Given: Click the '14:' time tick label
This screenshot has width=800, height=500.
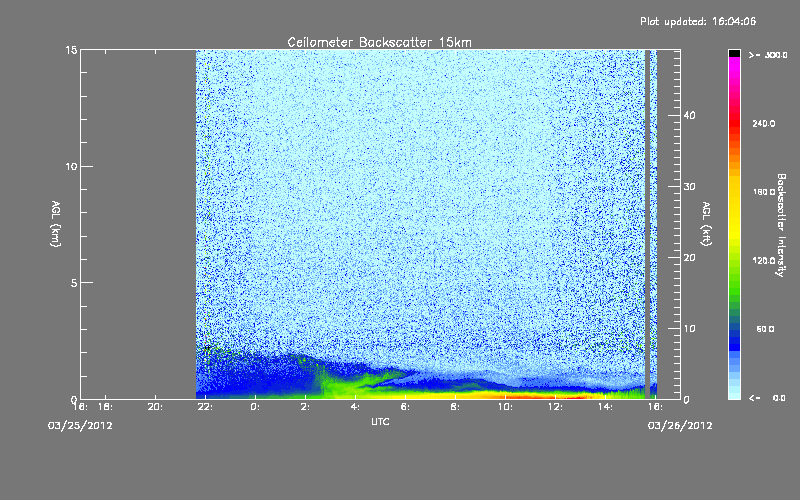Looking at the screenshot, I should pos(605,407).
